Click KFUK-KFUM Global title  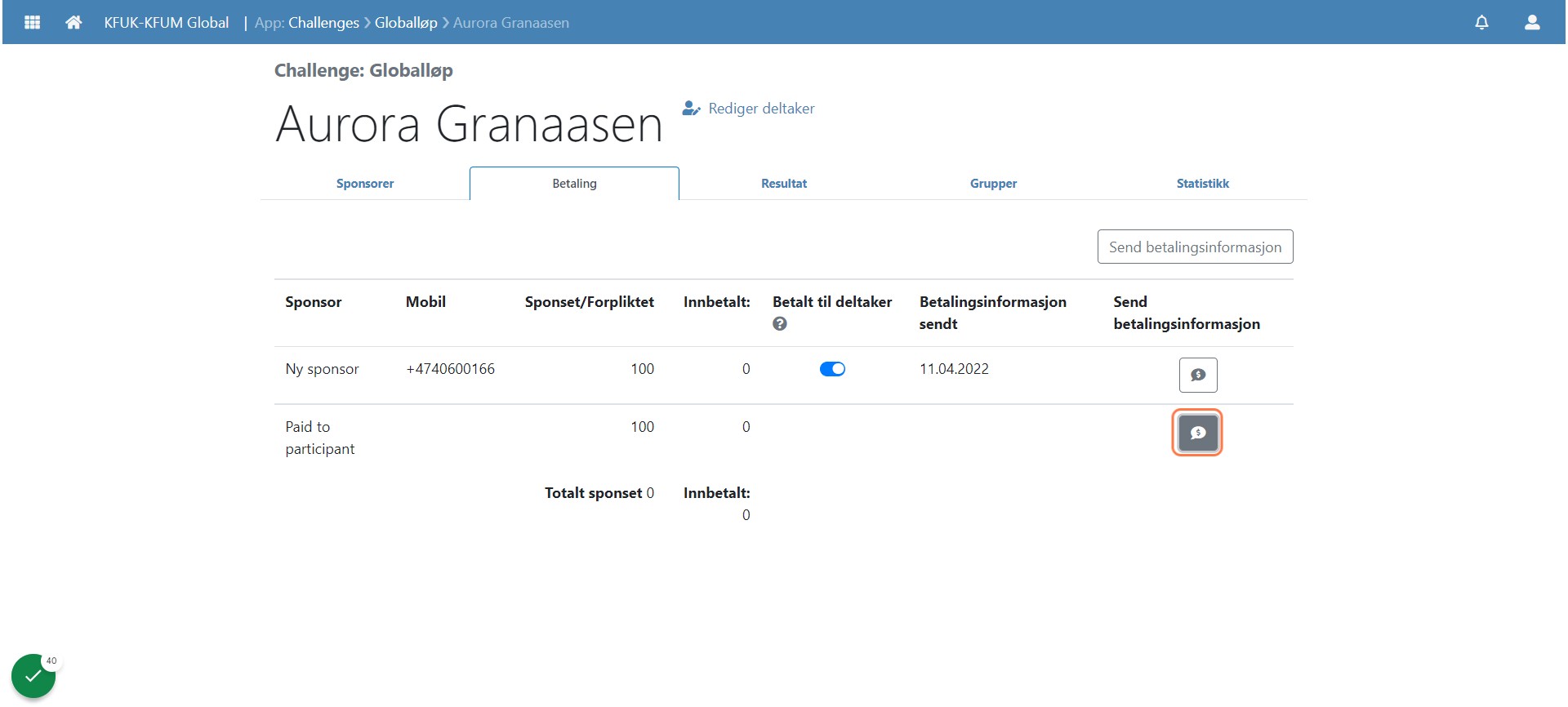[167, 23]
